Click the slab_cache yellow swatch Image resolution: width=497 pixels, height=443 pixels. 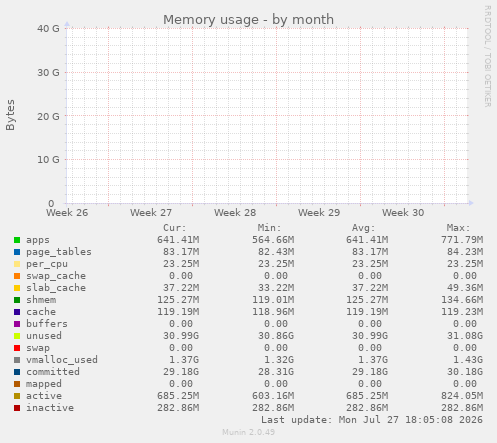(17, 288)
